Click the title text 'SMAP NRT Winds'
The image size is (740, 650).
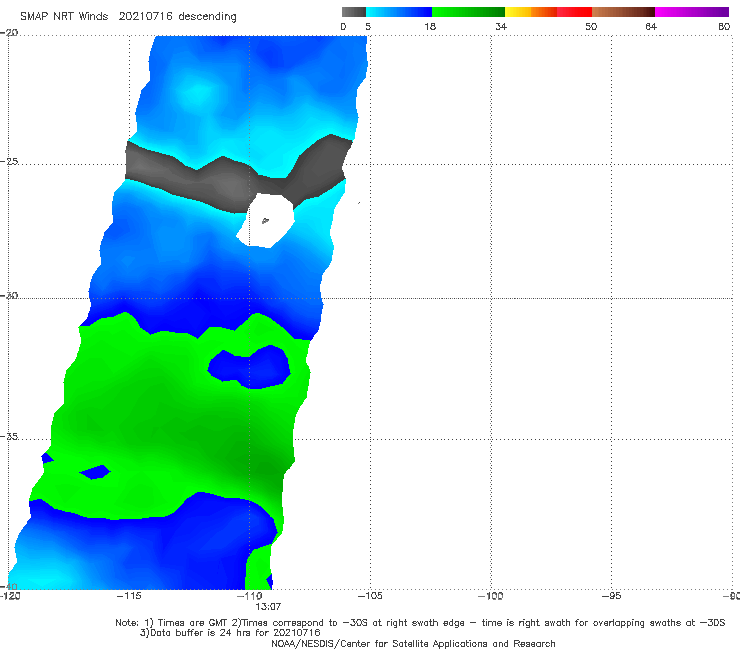64,17
